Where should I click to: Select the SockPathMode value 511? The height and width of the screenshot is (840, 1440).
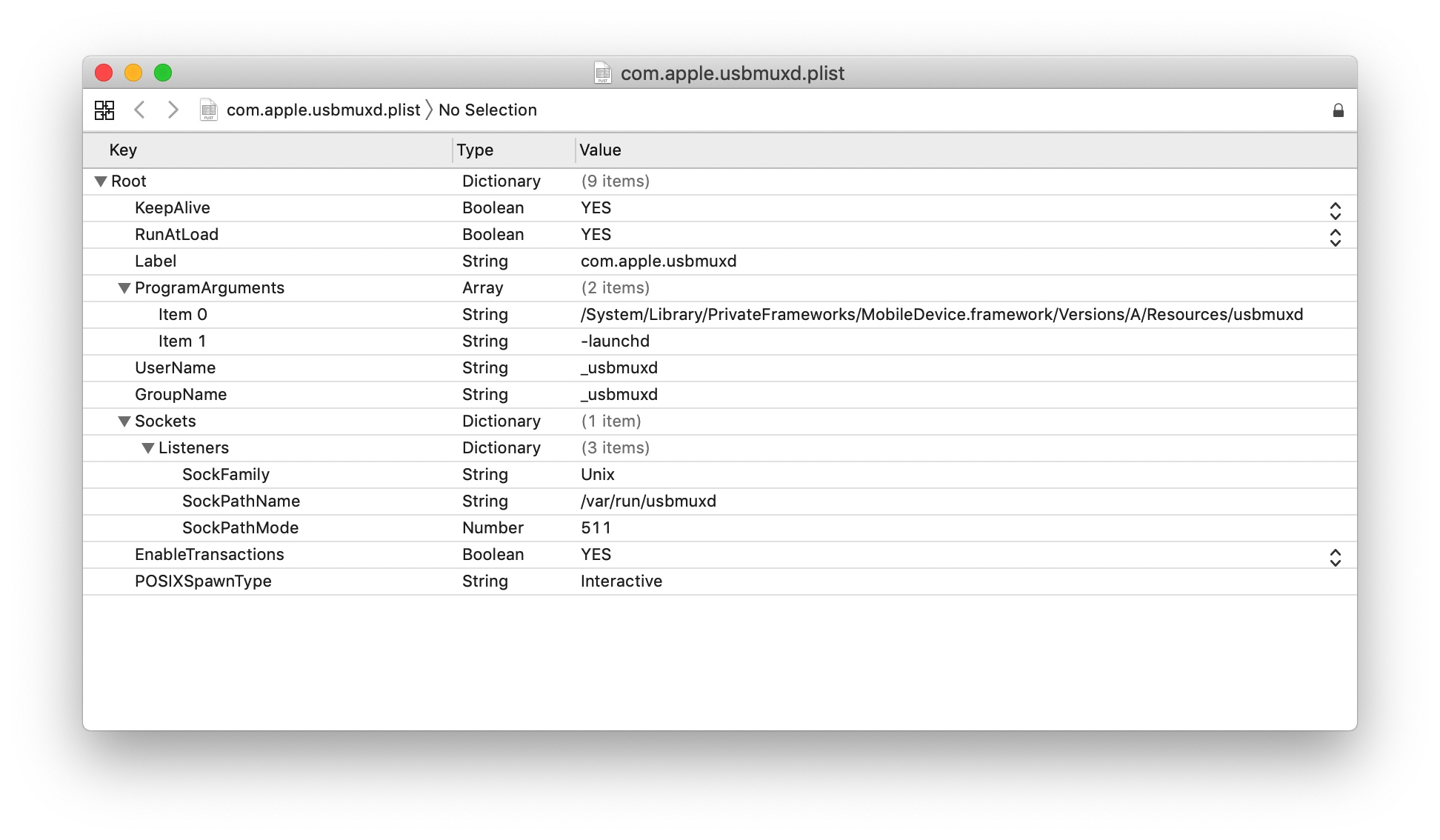[596, 528]
